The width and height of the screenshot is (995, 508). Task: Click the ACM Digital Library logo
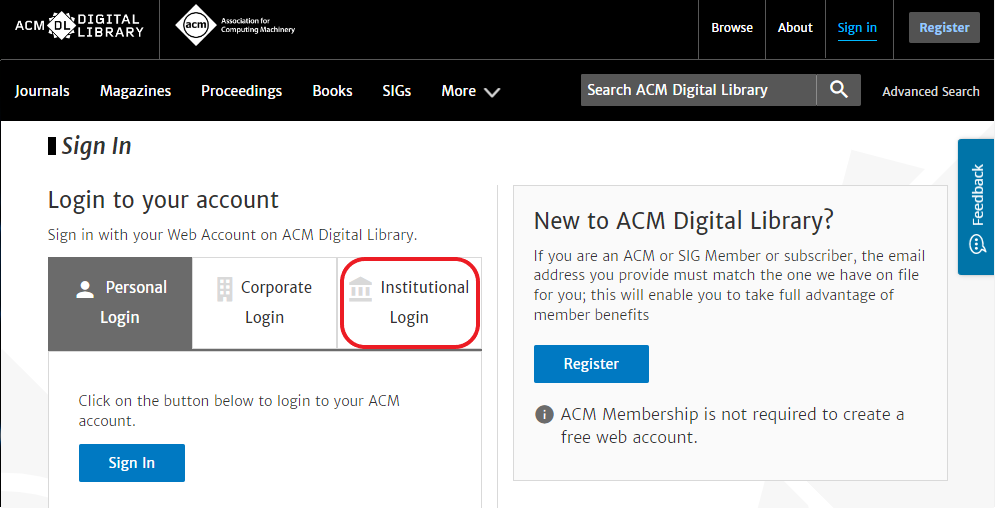tap(79, 26)
